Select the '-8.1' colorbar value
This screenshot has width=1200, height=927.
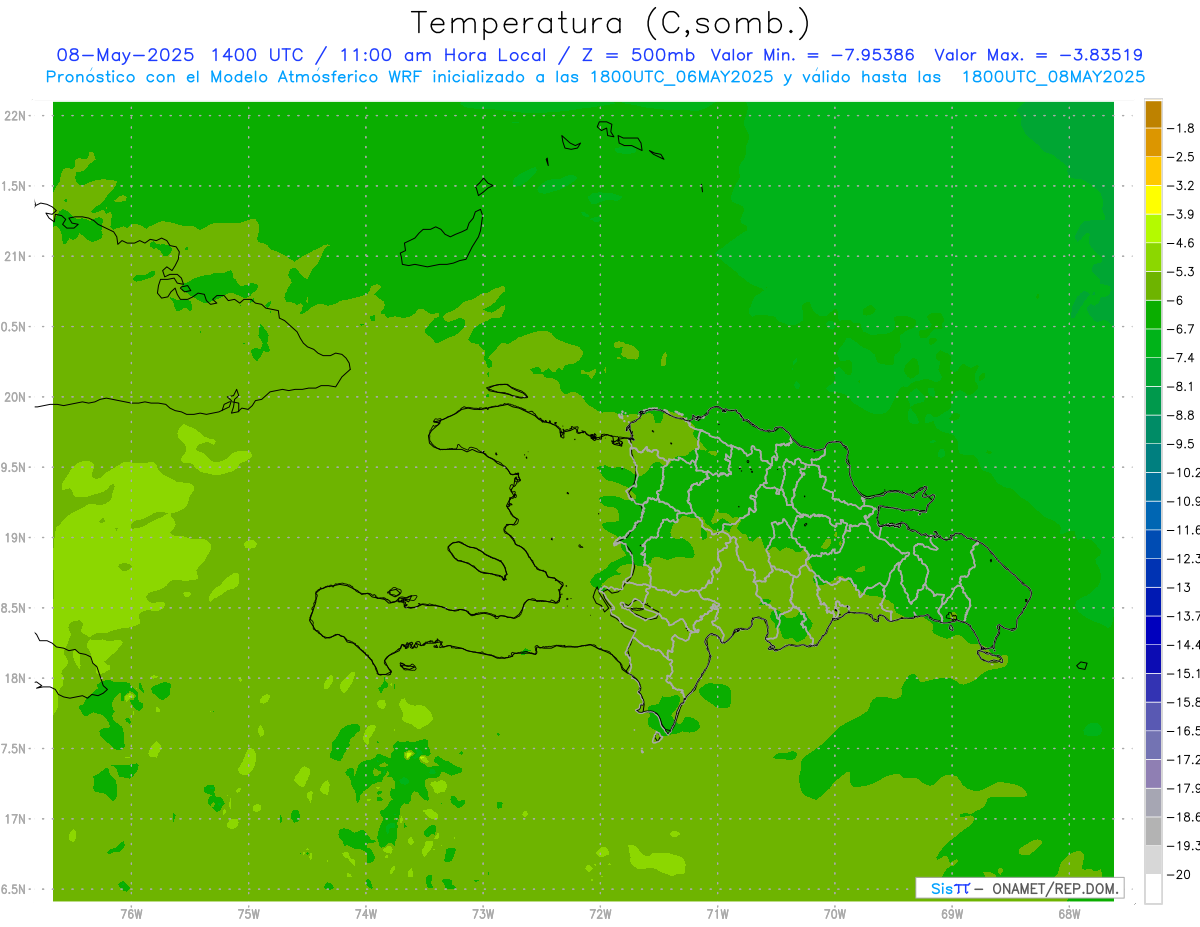click(x=1181, y=386)
